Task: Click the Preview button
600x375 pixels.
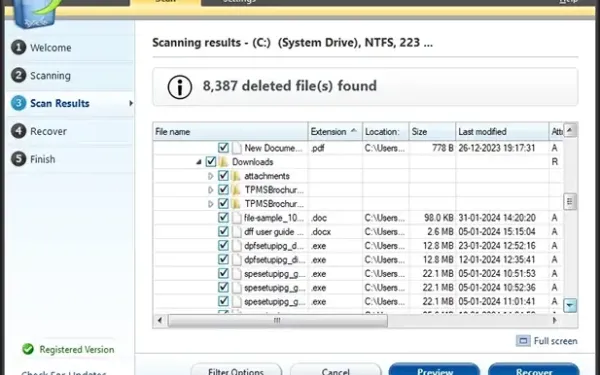Action: tap(434, 370)
